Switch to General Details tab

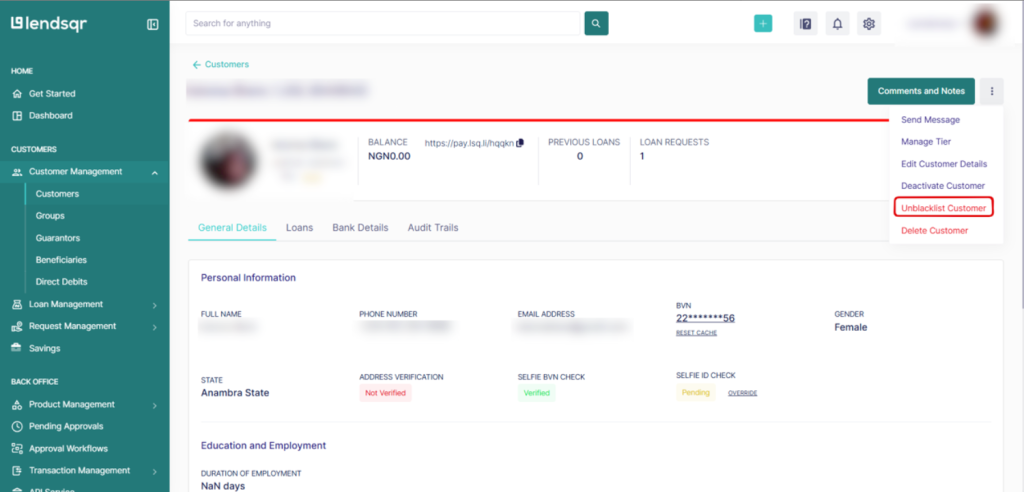click(232, 228)
